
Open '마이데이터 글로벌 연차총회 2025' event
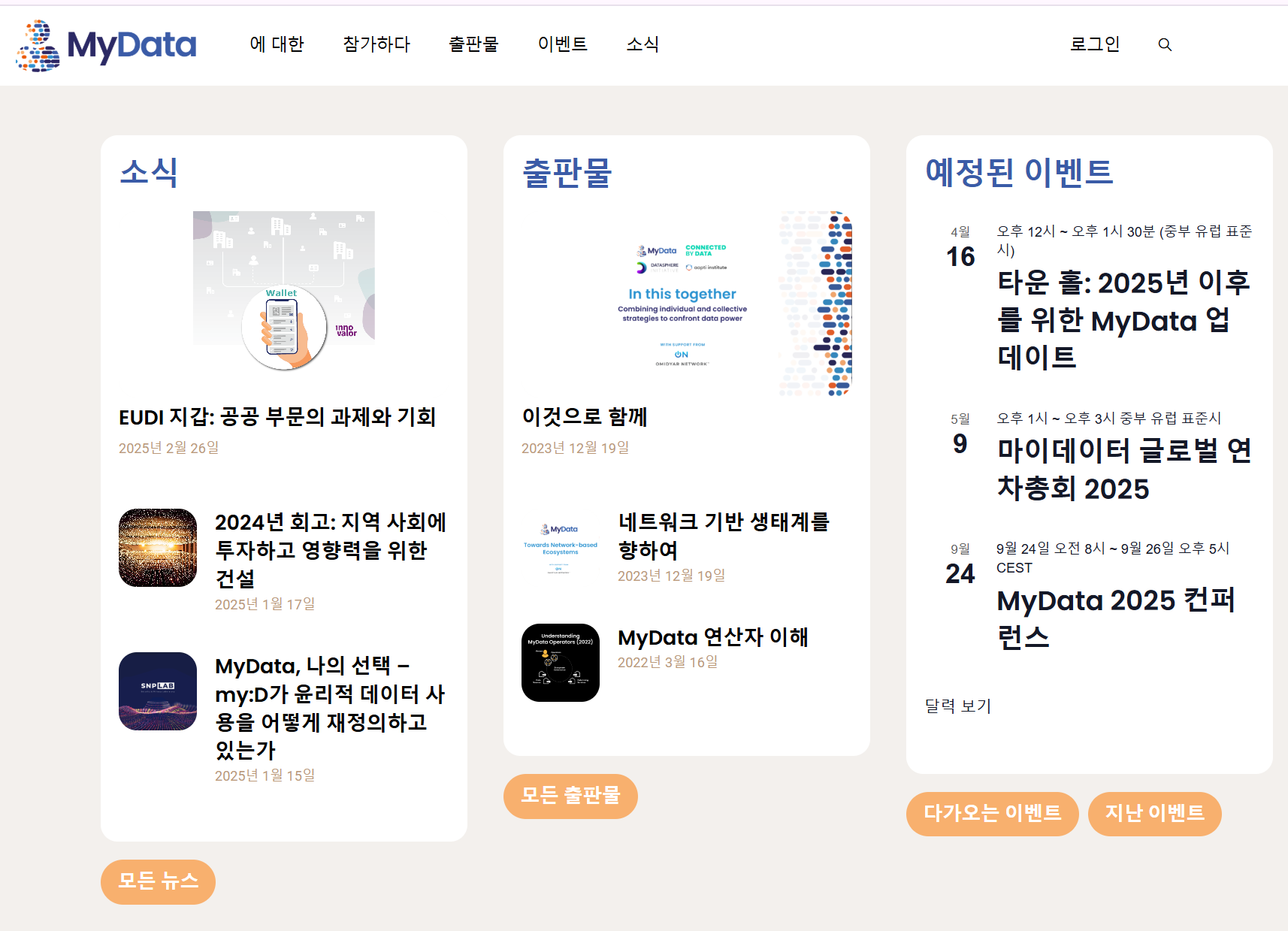point(1124,470)
